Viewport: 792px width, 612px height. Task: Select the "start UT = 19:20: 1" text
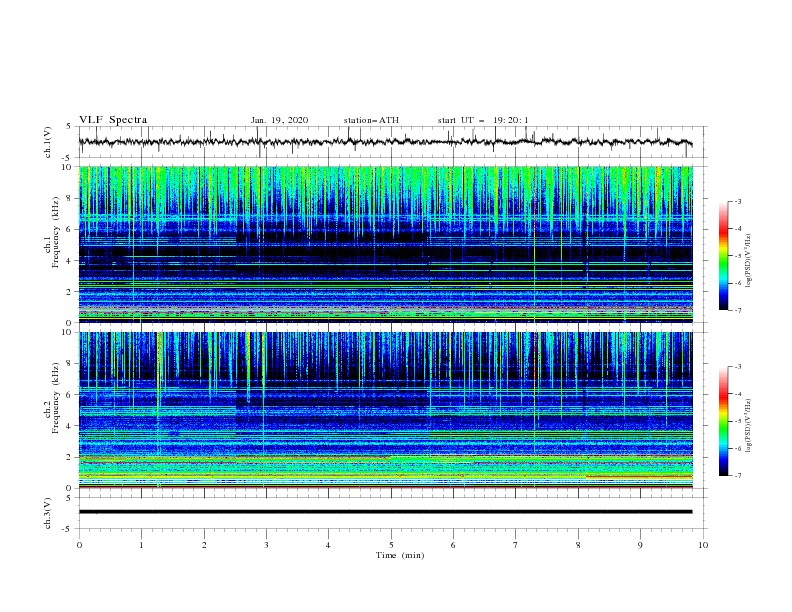click(x=483, y=120)
